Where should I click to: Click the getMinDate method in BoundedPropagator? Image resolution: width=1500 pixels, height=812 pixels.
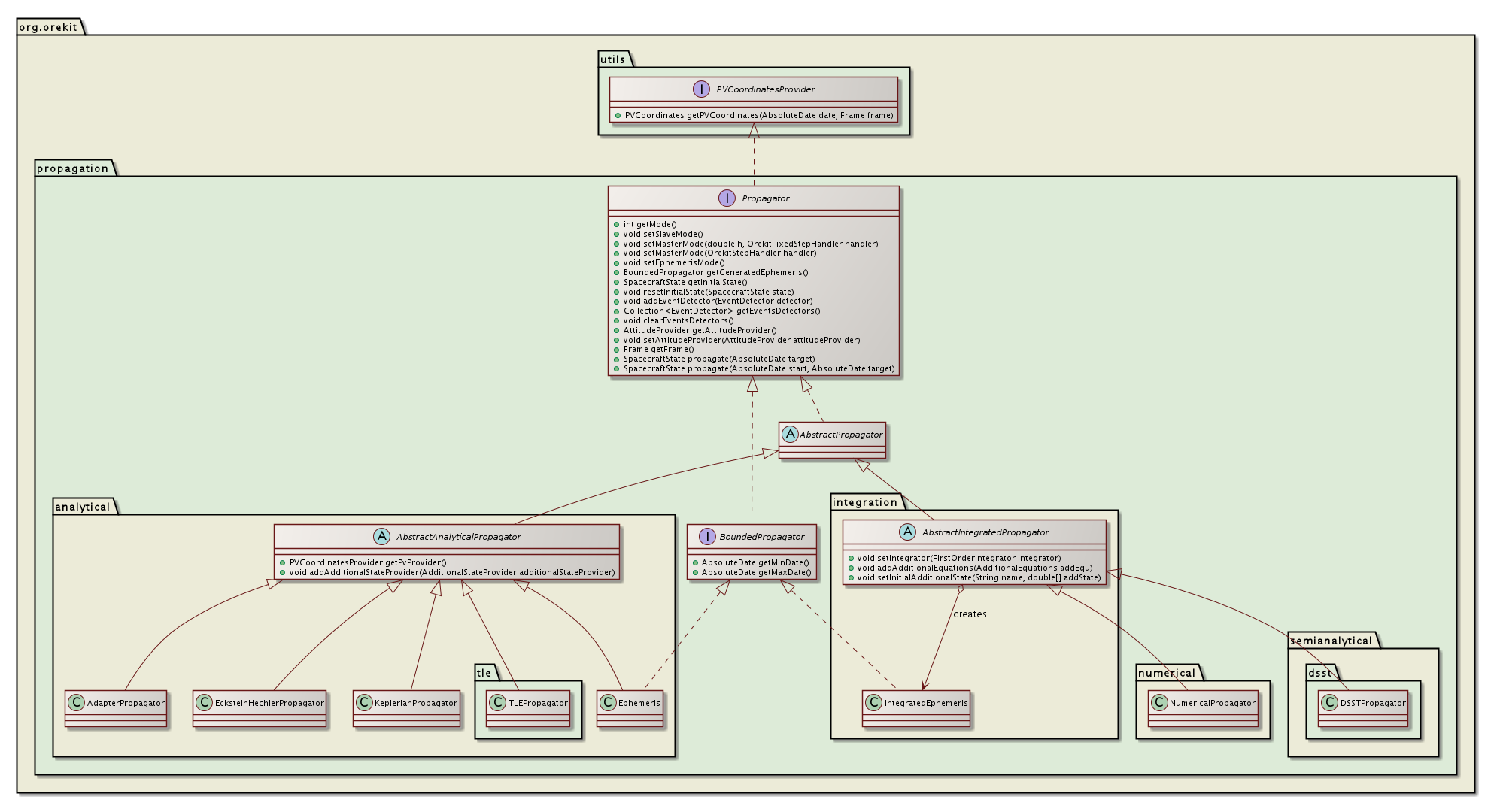(x=755, y=562)
